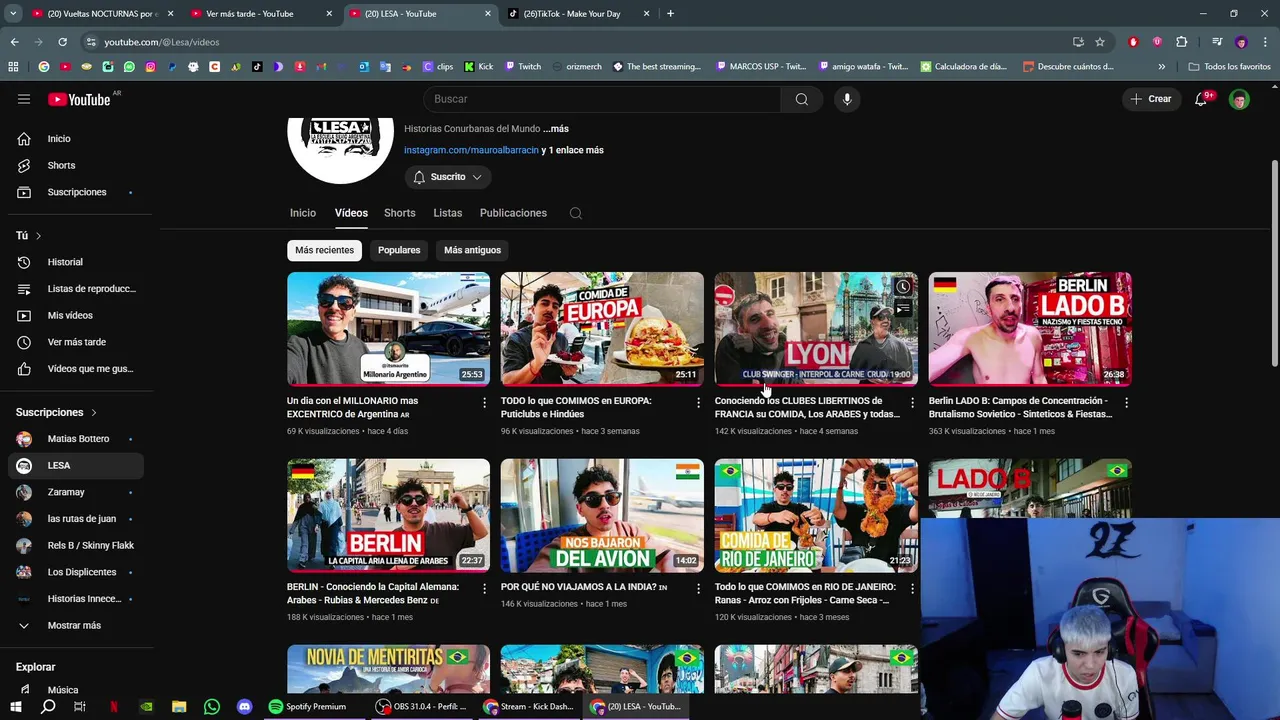1280x720 pixels.
Task: Switch to the Inicio channel tab
Action: tap(303, 213)
